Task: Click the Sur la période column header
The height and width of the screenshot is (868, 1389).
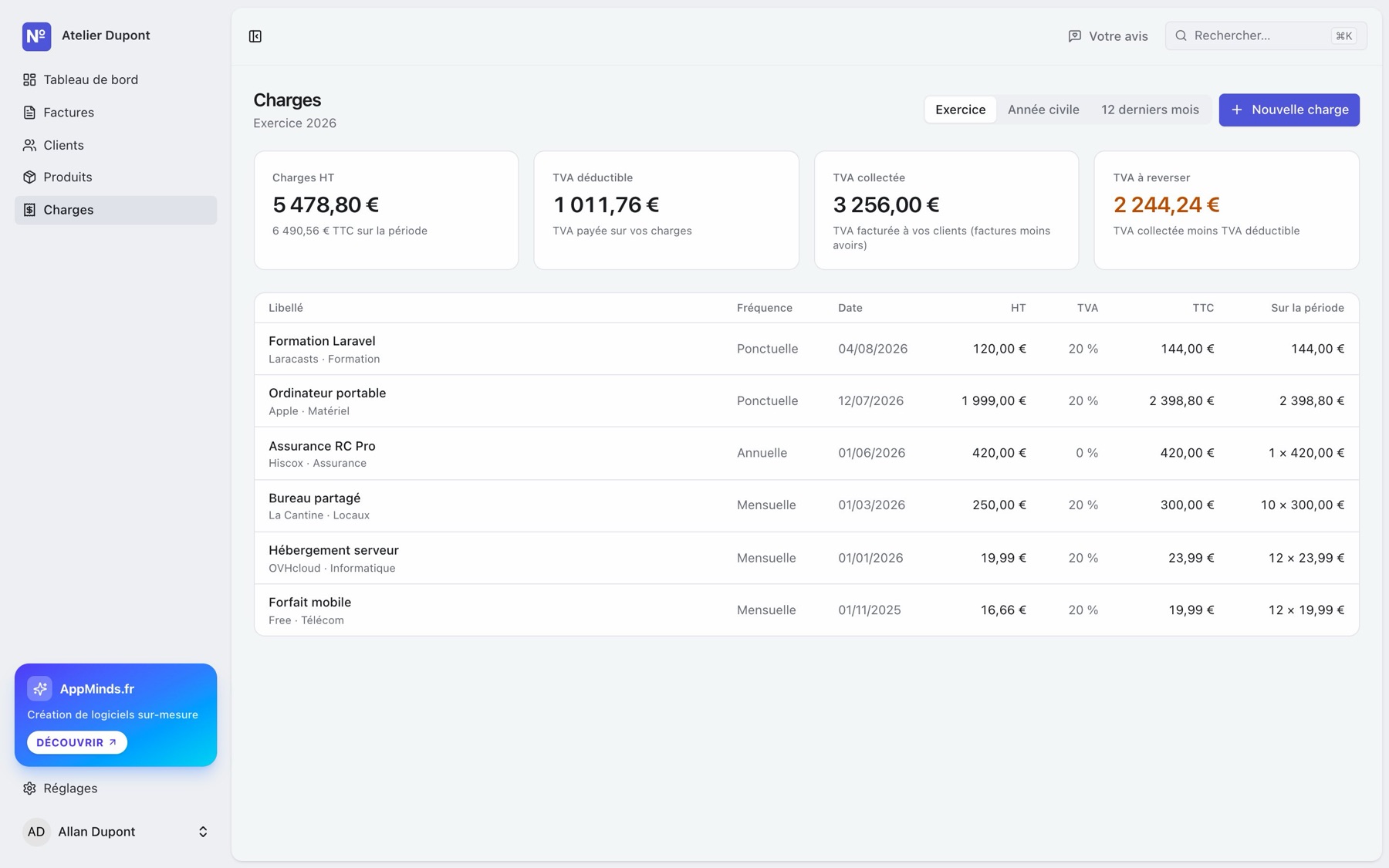Action: [x=1307, y=308]
